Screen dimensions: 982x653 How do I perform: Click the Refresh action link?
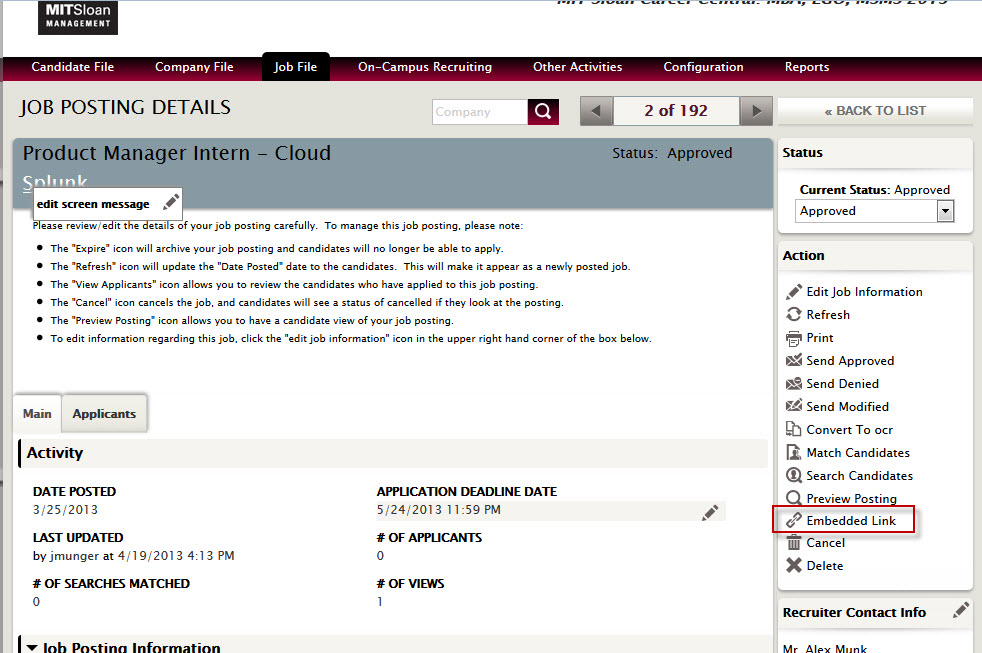click(x=828, y=315)
